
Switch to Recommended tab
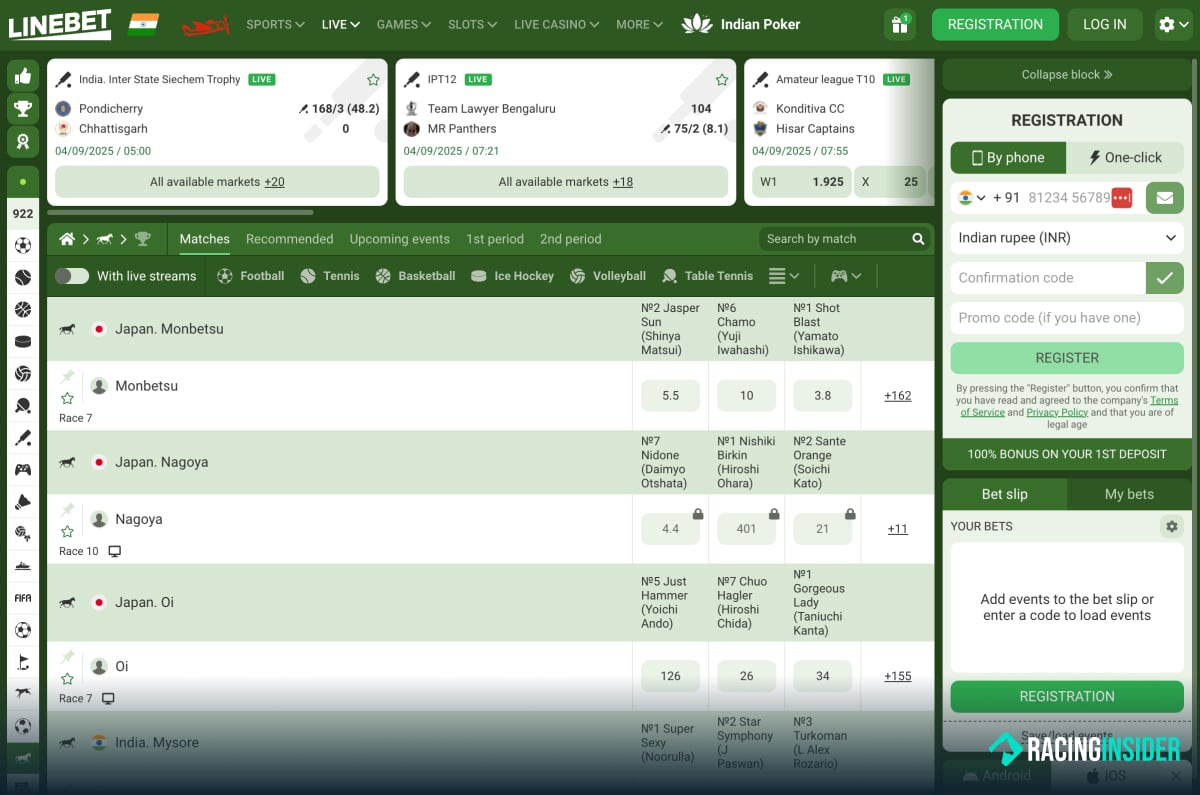coord(289,239)
